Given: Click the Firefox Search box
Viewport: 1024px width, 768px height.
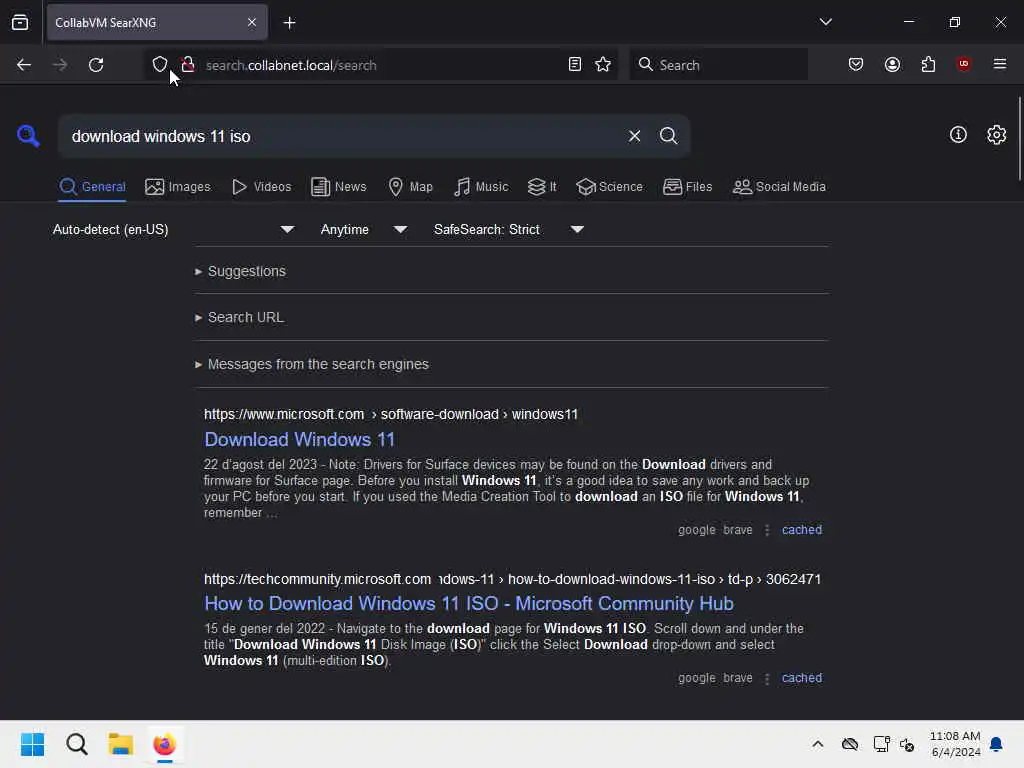Looking at the screenshot, I should point(718,65).
